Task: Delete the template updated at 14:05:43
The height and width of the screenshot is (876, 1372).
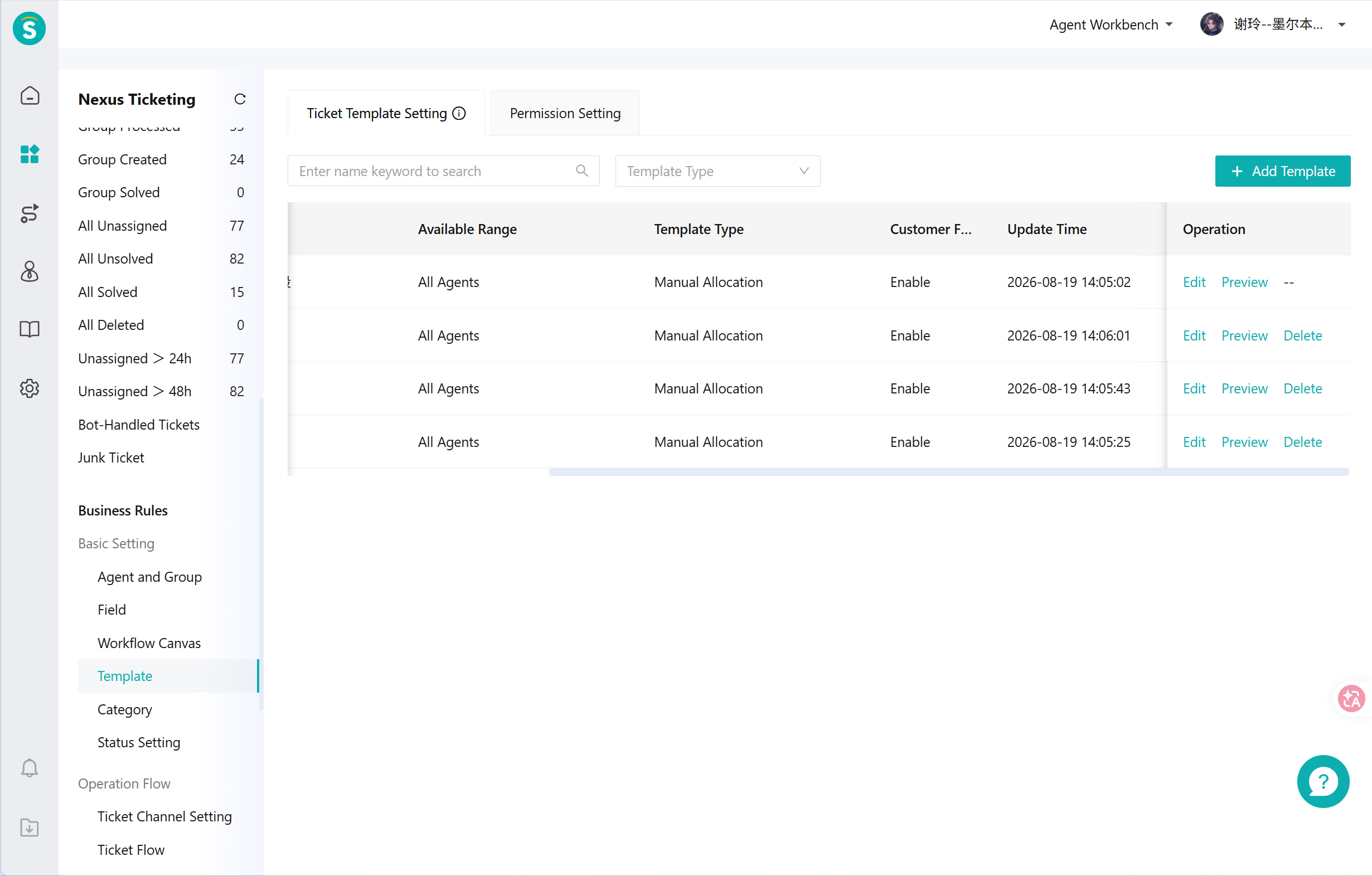Action: (1302, 388)
